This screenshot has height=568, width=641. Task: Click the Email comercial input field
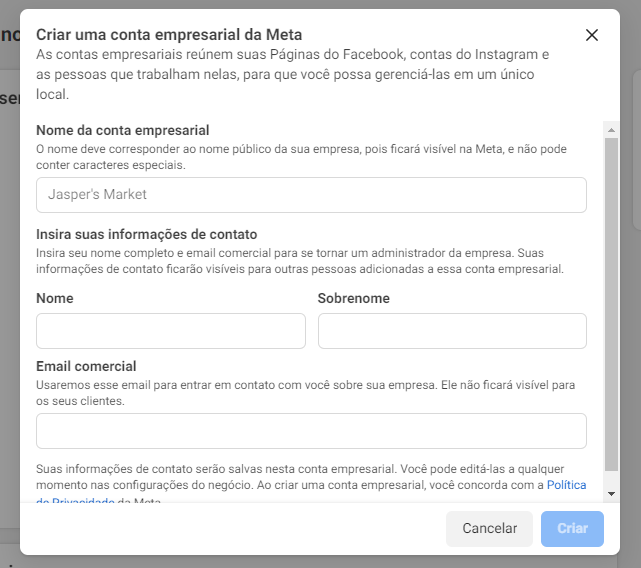click(311, 431)
